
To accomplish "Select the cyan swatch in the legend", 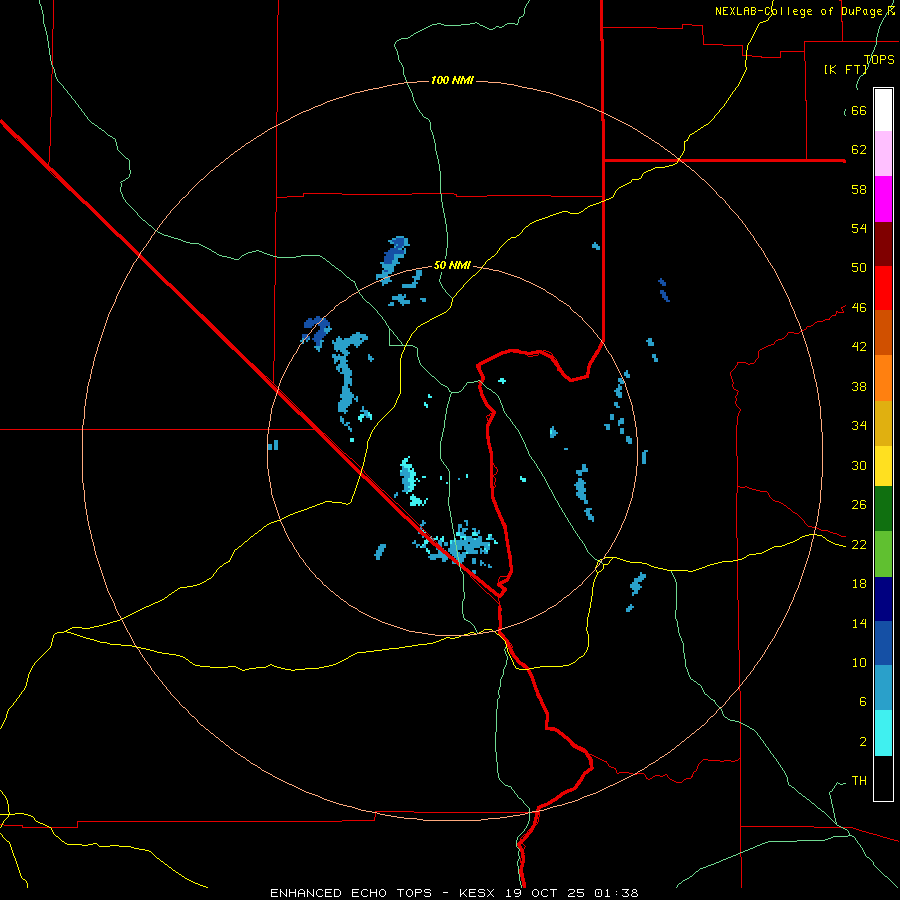I will tap(883, 733).
